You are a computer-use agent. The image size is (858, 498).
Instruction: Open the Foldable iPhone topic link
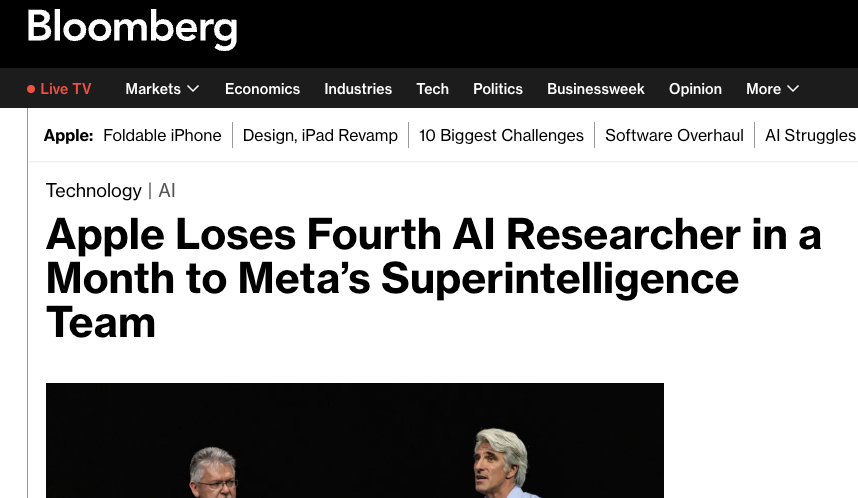coord(162,135)
